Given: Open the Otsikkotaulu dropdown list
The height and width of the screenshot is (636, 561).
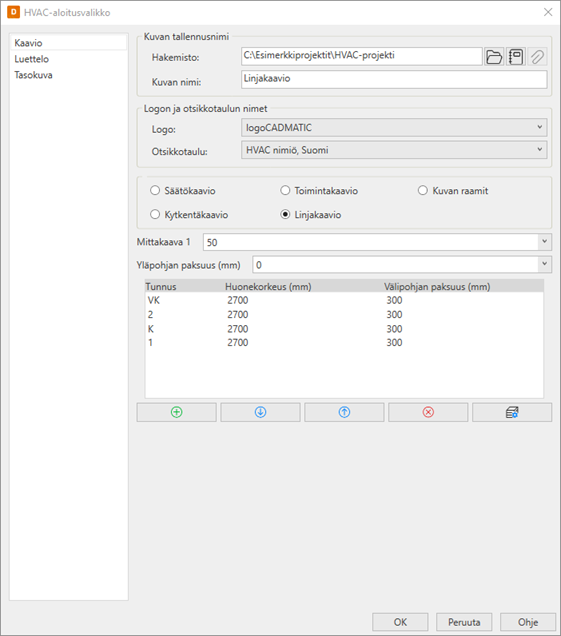Looking at the screenshot, I should 394,150.
